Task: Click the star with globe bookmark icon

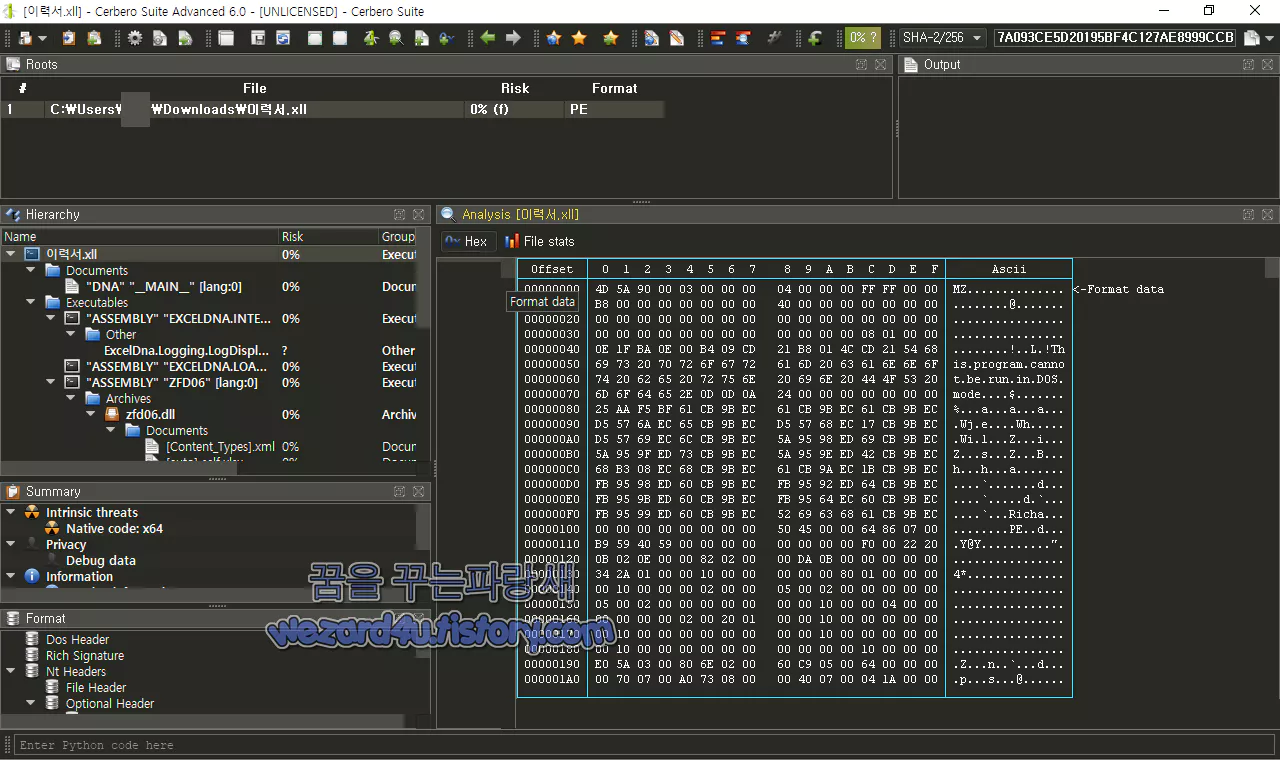Action: (x=554, y=38)
